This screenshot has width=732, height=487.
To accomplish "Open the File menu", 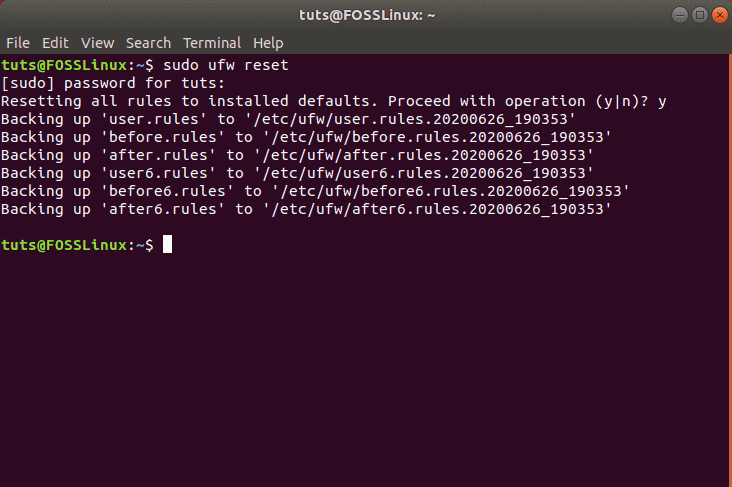I will click(x=18, y=43).
